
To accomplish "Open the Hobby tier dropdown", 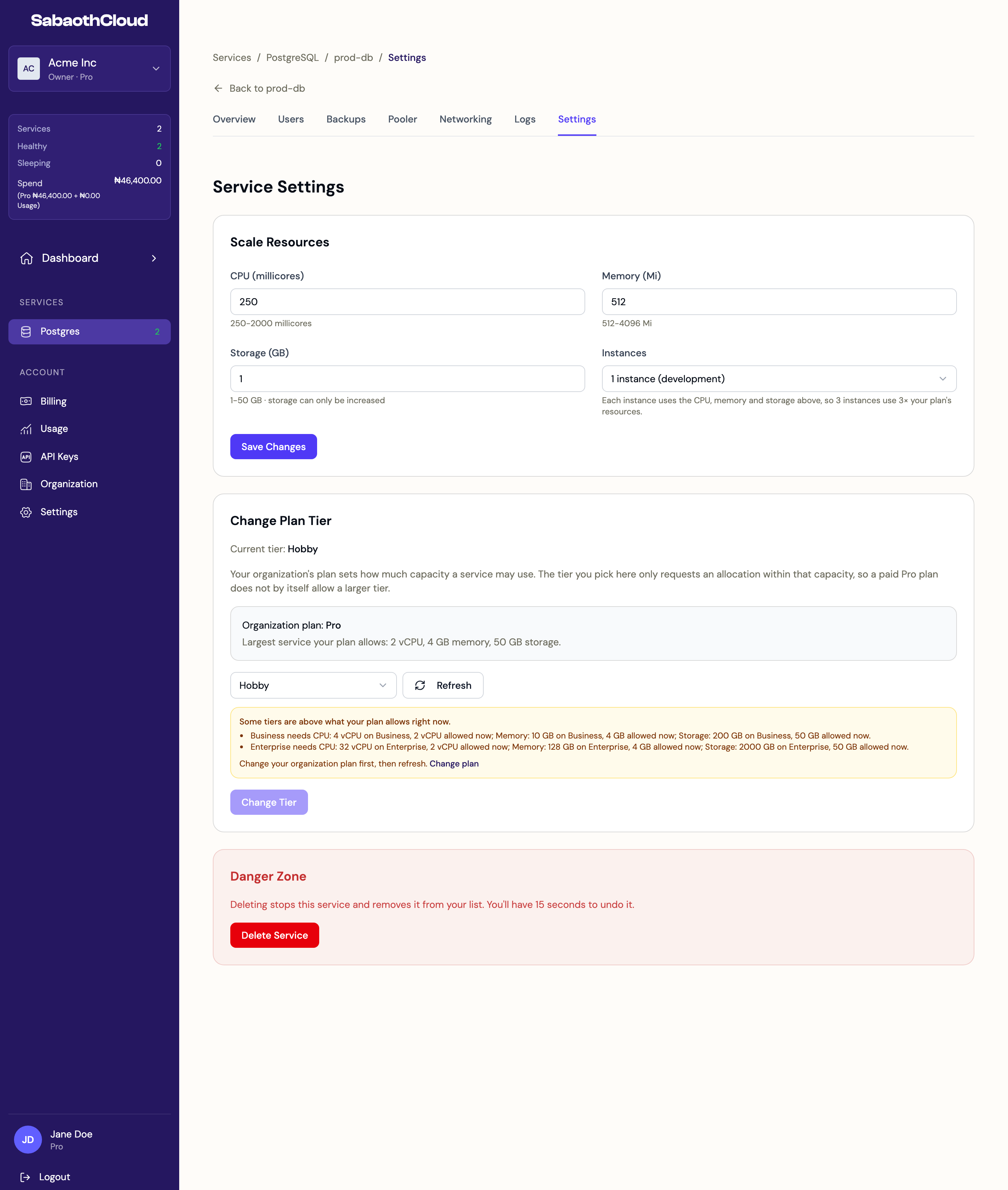I will [313, 685].
